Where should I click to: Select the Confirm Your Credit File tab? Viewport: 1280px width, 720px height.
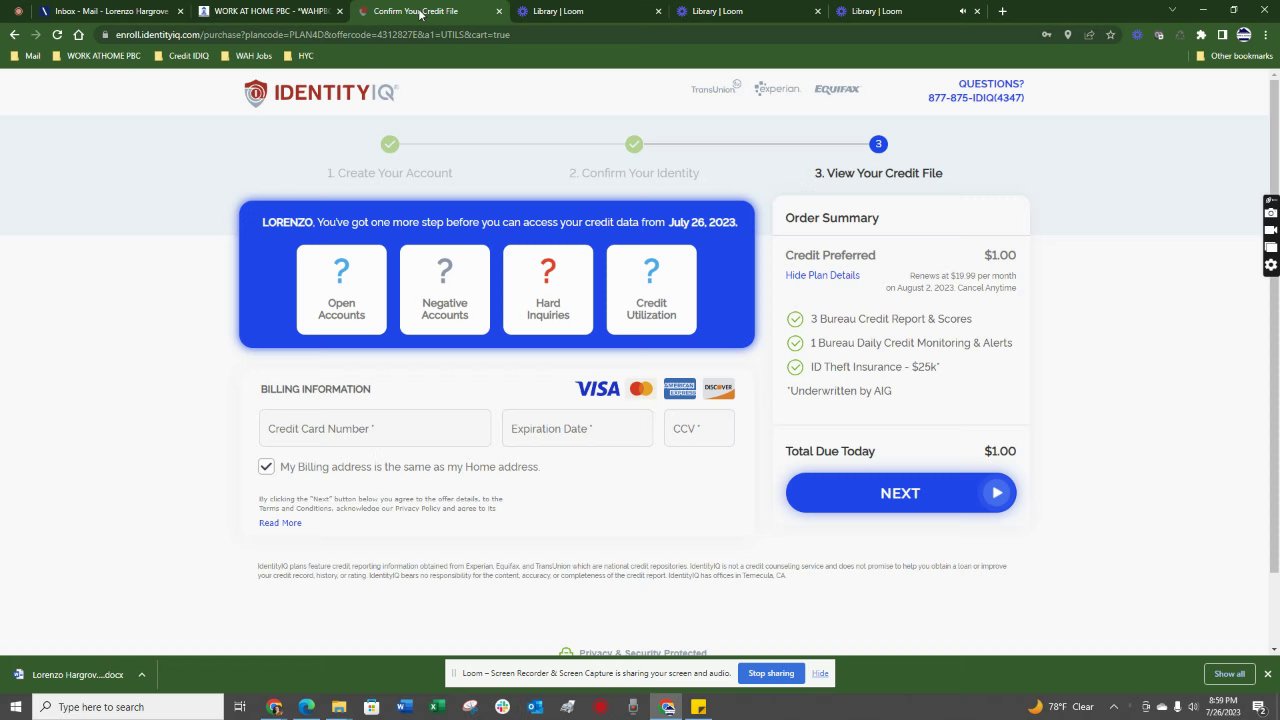pyautogui.click(x=415, y=11)
